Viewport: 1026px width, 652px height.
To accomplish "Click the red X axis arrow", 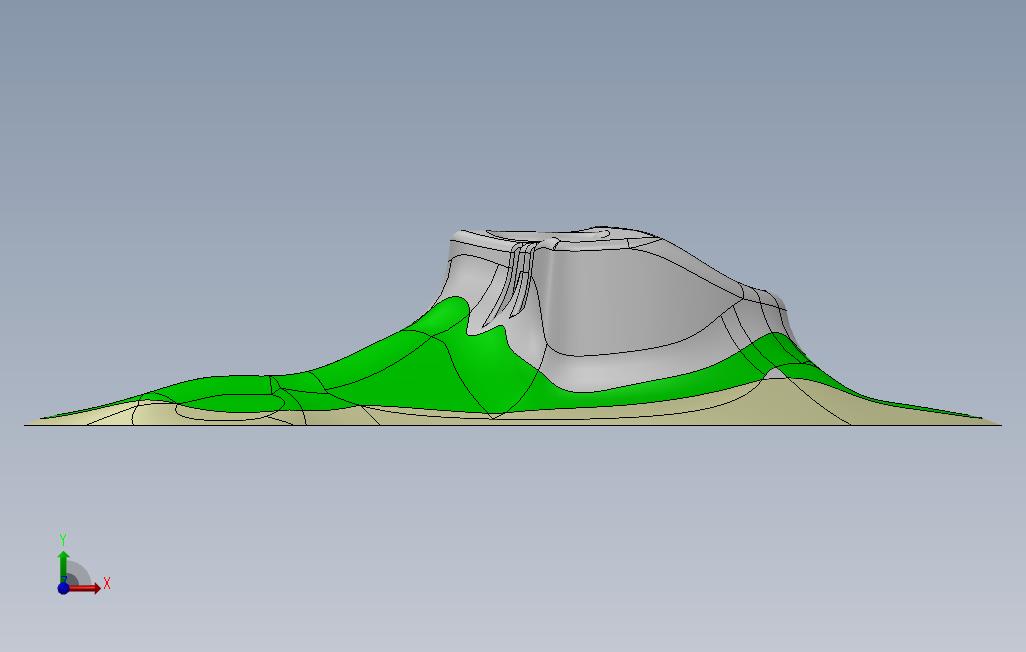I will pos(84,588).
